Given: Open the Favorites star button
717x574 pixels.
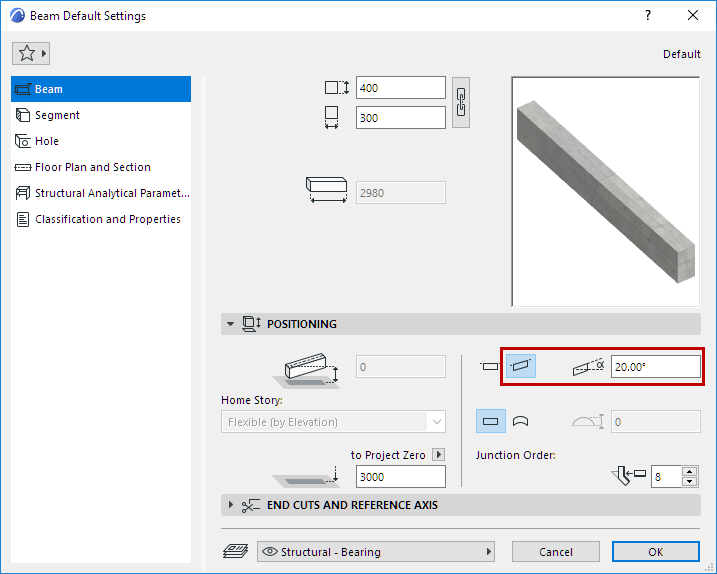Looking at the screenshot, I should (31, 54).
